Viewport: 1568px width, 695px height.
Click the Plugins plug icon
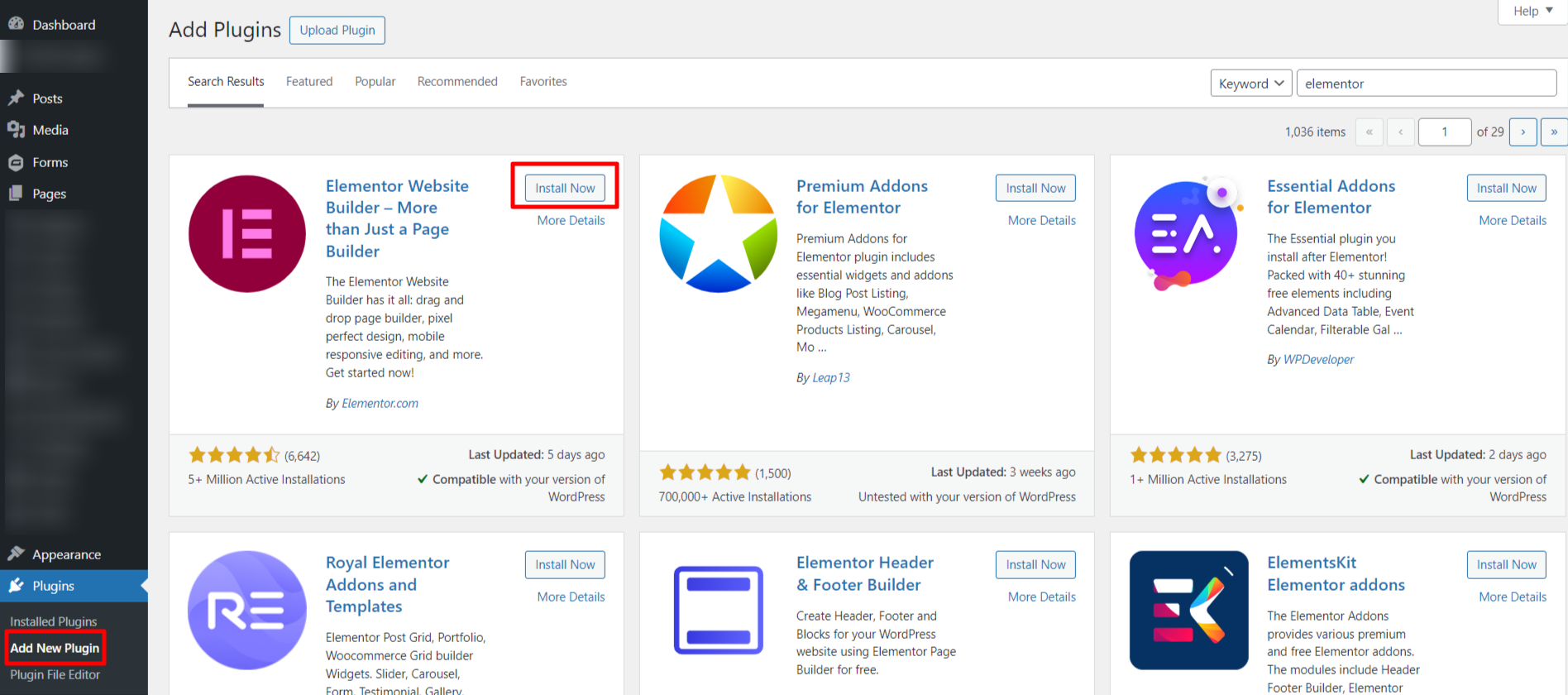pyautogui.click(x=16, y=585)
